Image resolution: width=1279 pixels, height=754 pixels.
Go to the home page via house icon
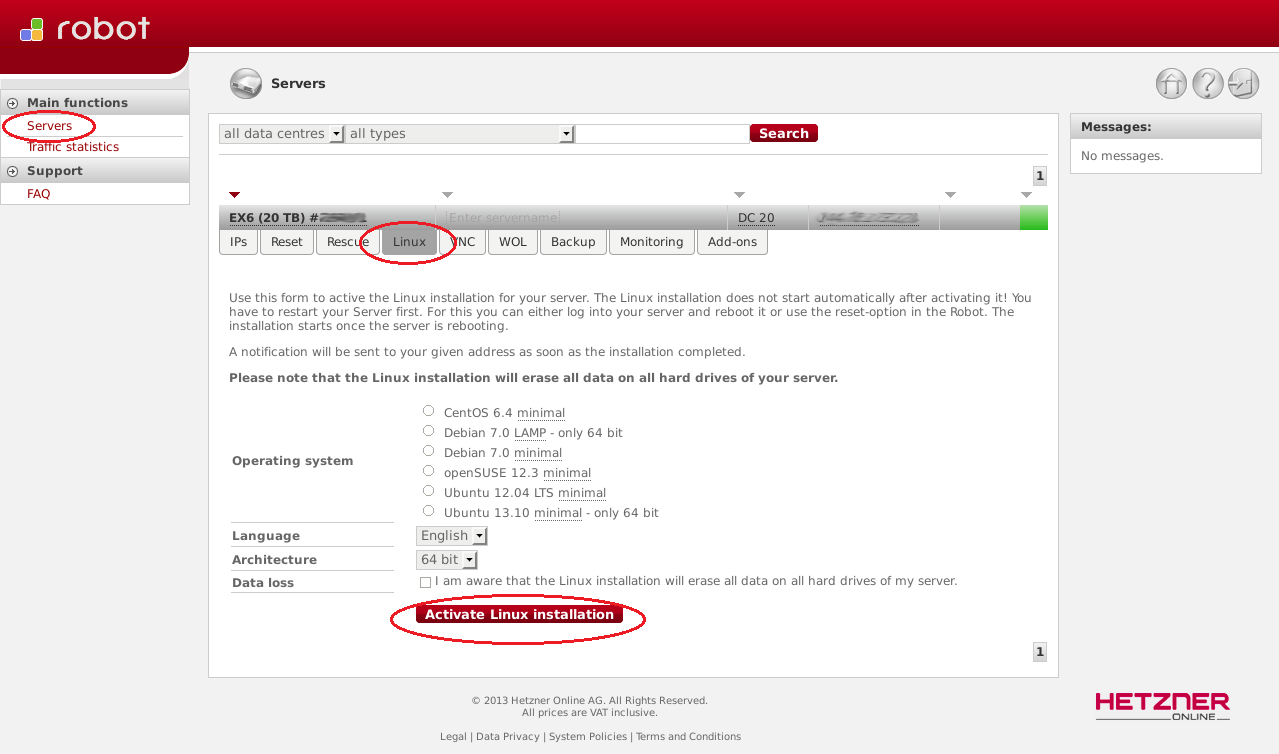(1171, 84)
